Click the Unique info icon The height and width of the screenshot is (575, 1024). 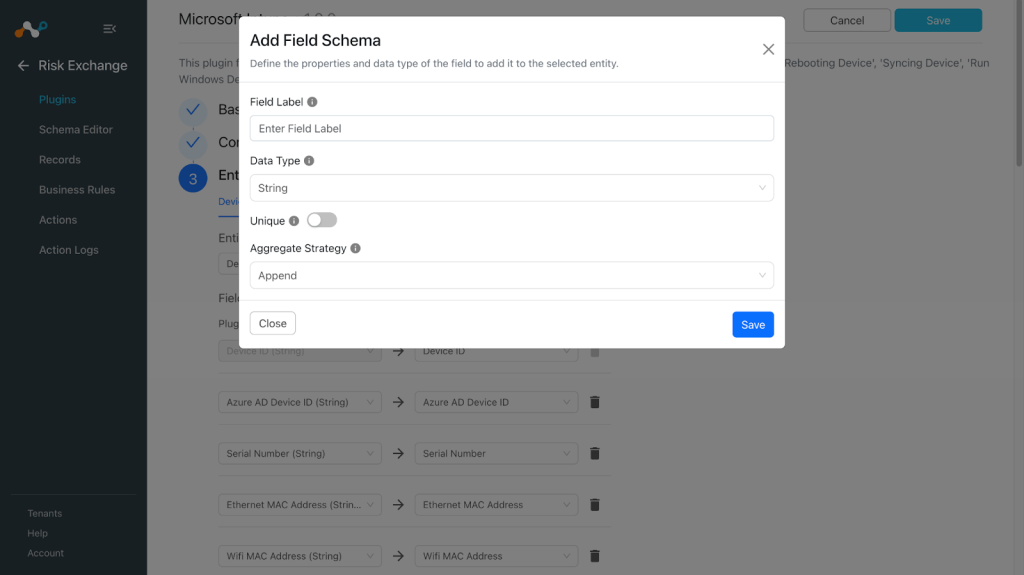coord(294,221)
